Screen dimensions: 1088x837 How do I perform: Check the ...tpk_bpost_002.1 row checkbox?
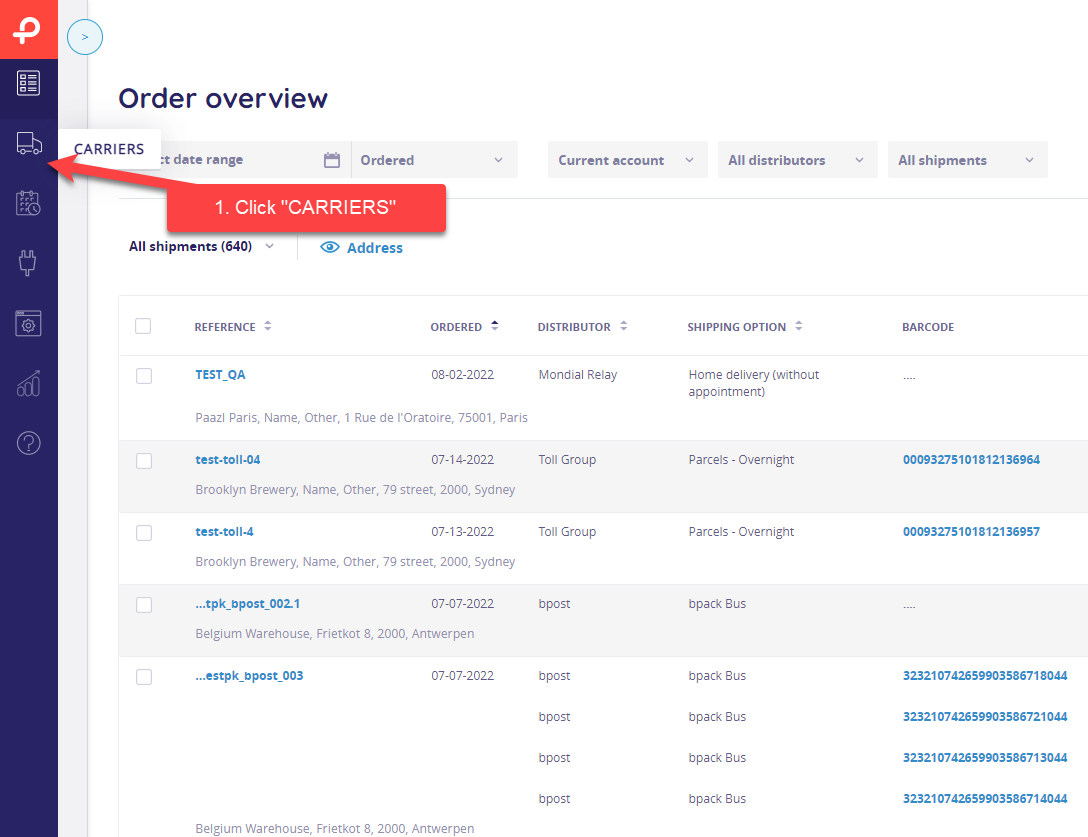tap(144, 605)
